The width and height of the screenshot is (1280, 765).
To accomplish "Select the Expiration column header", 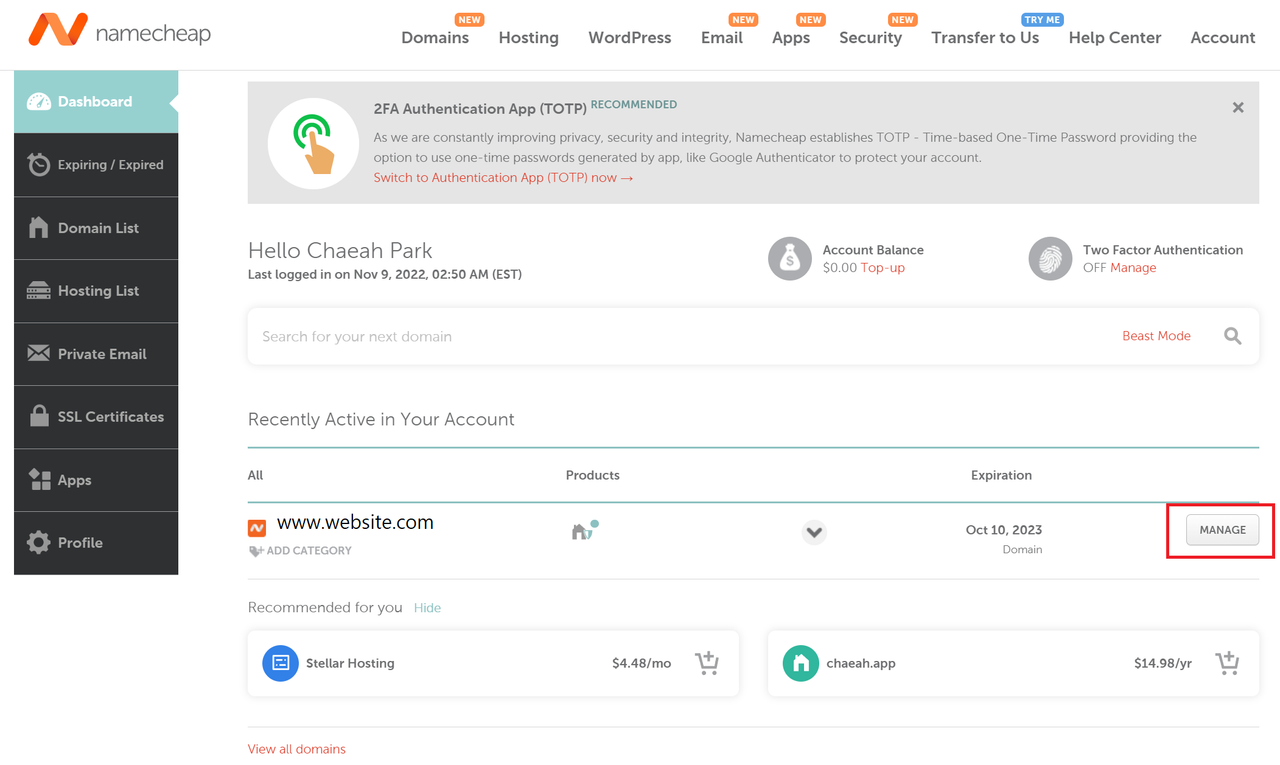I will [x=1001, y=475].
